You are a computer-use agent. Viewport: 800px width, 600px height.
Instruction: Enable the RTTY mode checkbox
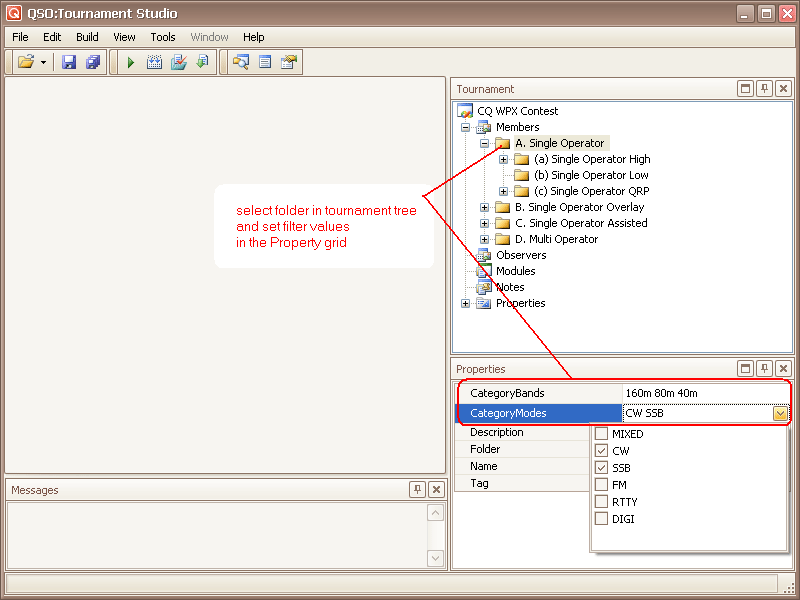click(x=601, y=502)
